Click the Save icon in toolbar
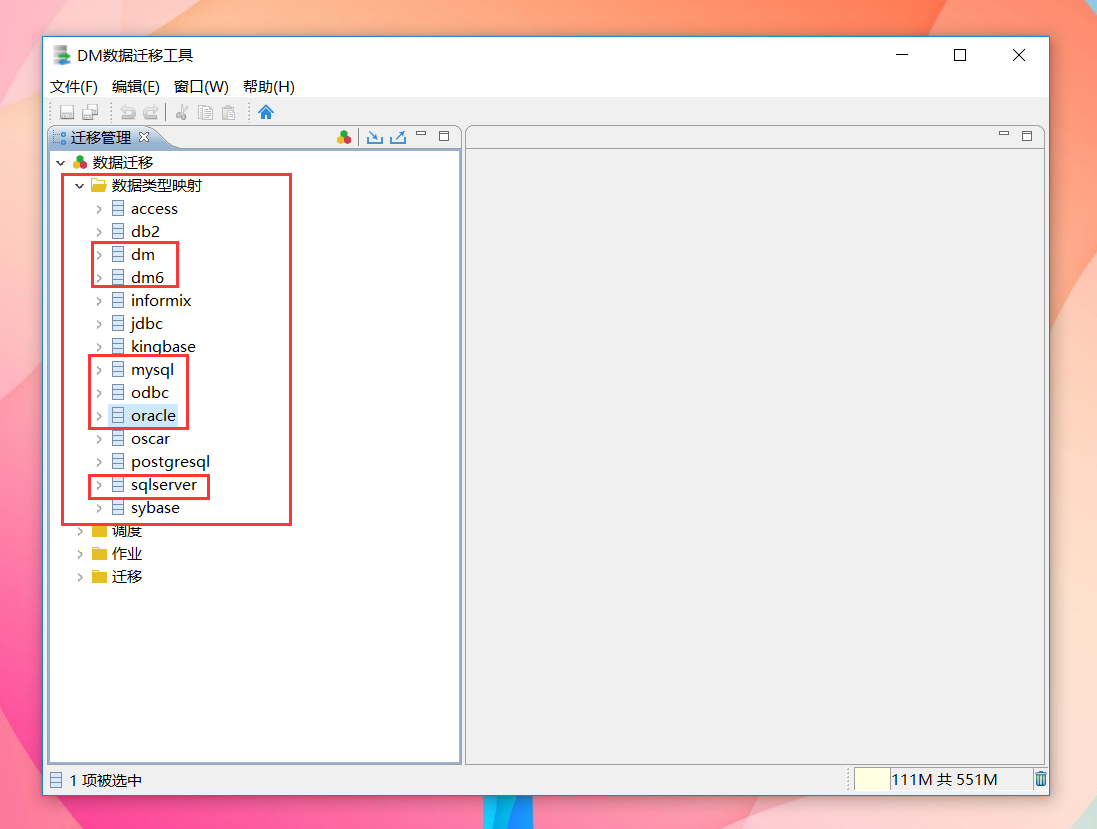The width and height of the screenshot is (1097, 829). point(67,113)
